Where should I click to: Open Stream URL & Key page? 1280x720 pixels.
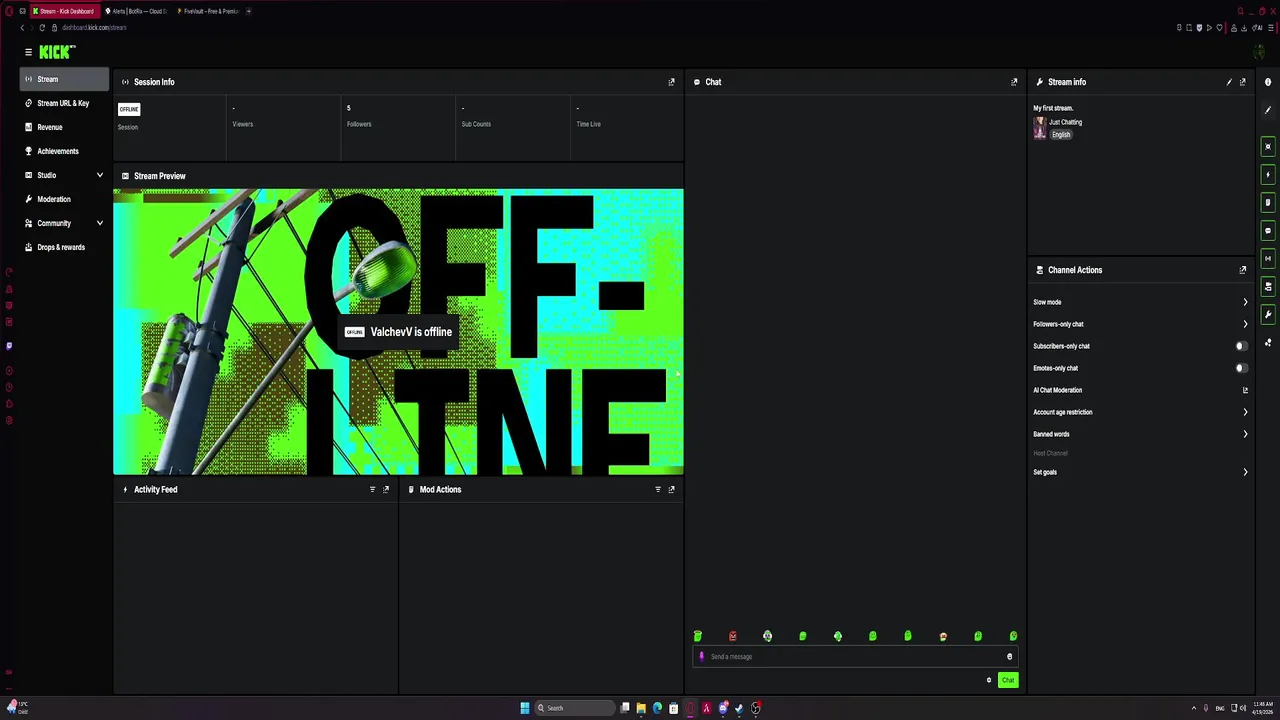(x=64, y=103)
